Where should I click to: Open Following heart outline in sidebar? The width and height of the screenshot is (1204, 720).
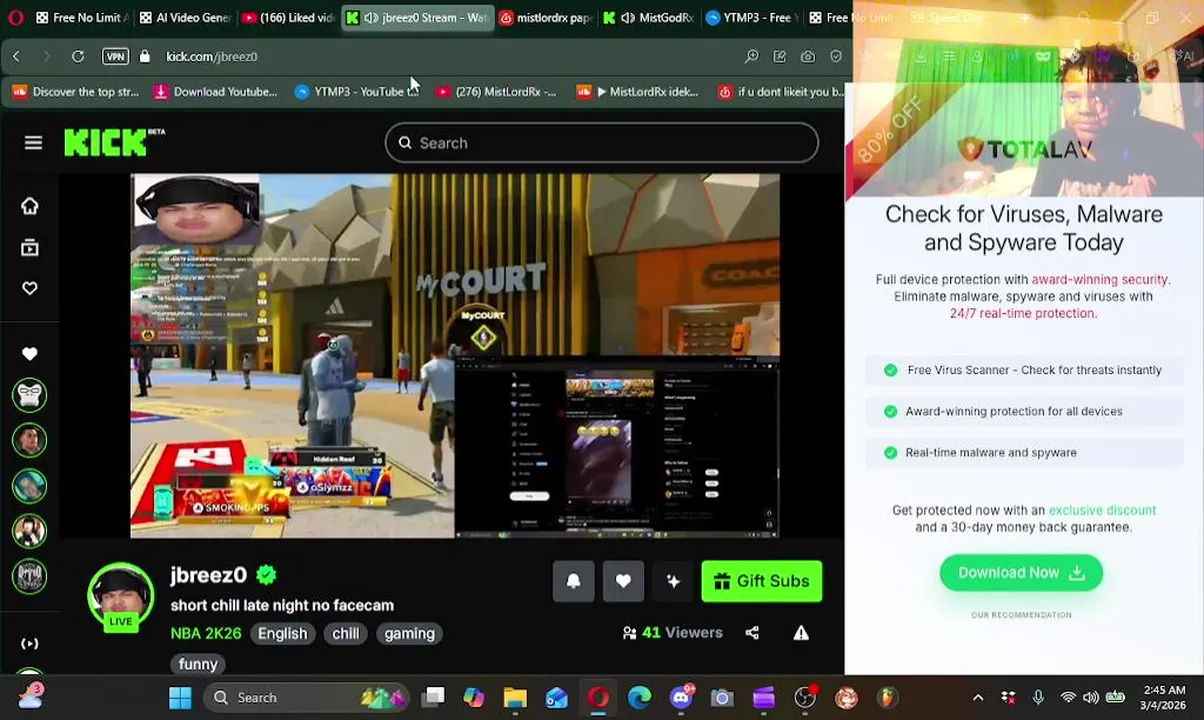[30, 288]
